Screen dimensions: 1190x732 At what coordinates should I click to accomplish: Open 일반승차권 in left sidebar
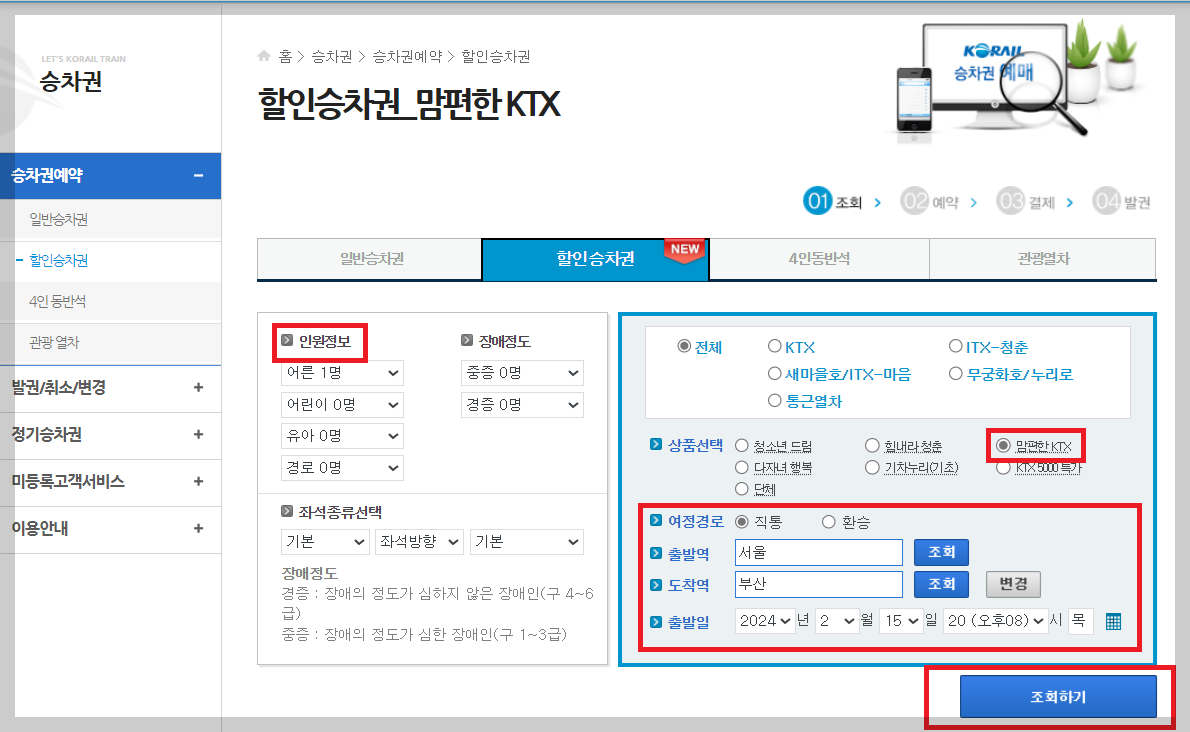tap(58, 219)
